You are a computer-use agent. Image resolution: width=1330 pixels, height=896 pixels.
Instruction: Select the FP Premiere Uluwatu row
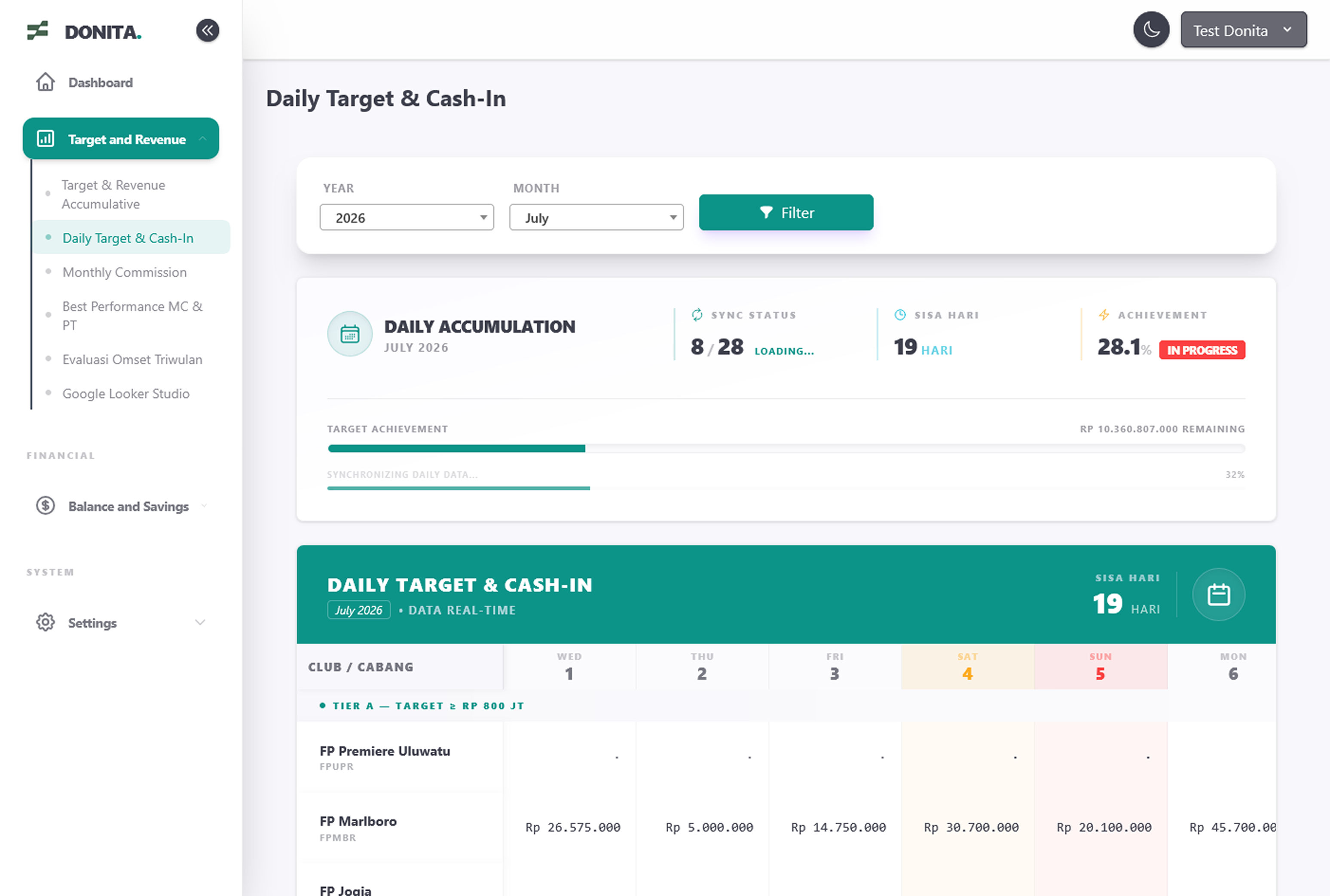point(786,757)
